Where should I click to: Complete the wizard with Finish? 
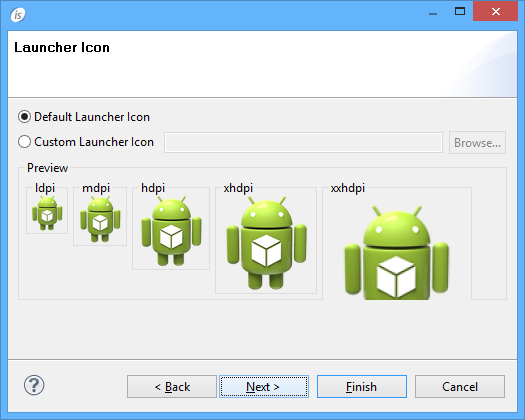coord(362,387)
